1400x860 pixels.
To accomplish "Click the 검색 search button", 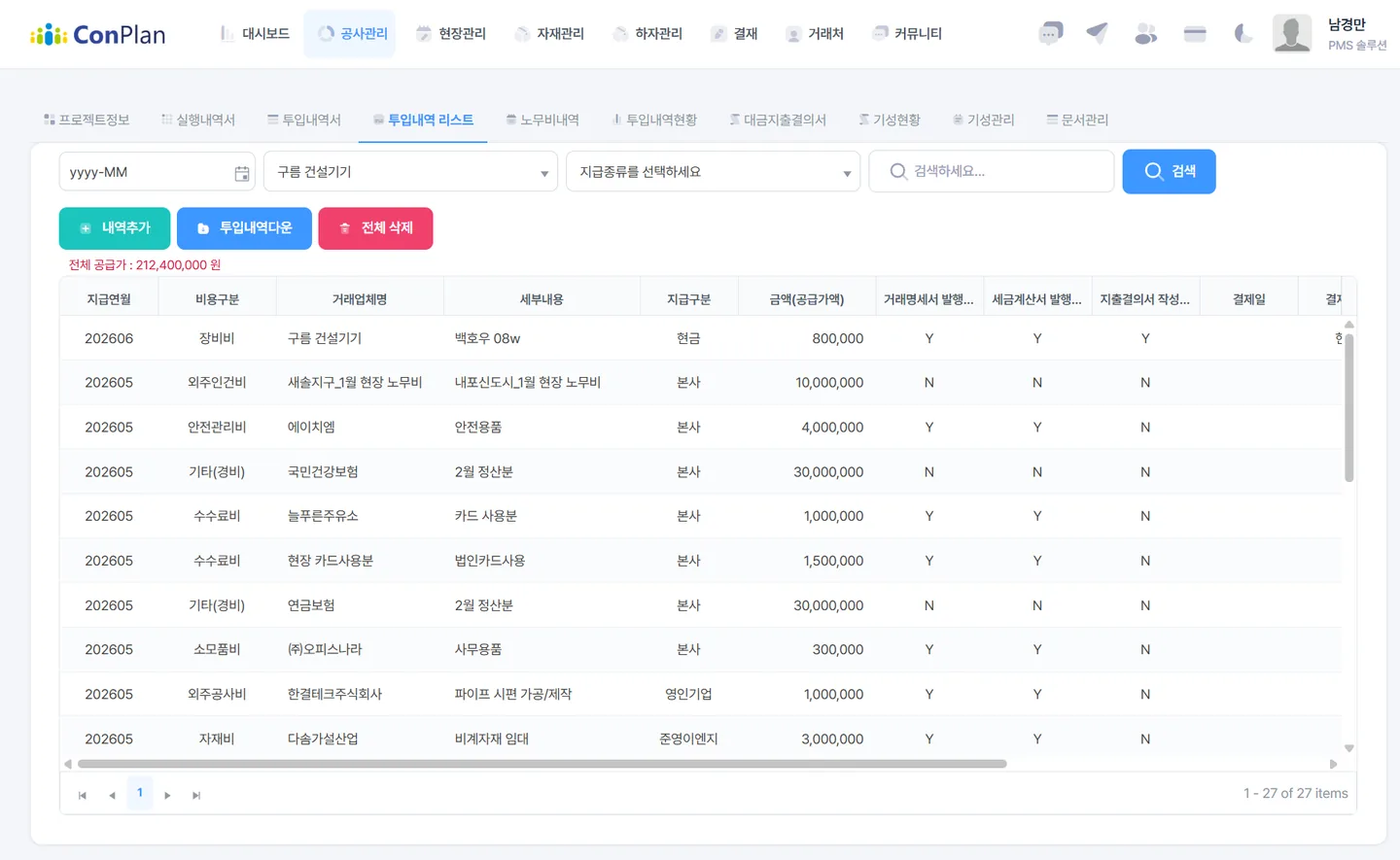I will (x=1169, y=171).
